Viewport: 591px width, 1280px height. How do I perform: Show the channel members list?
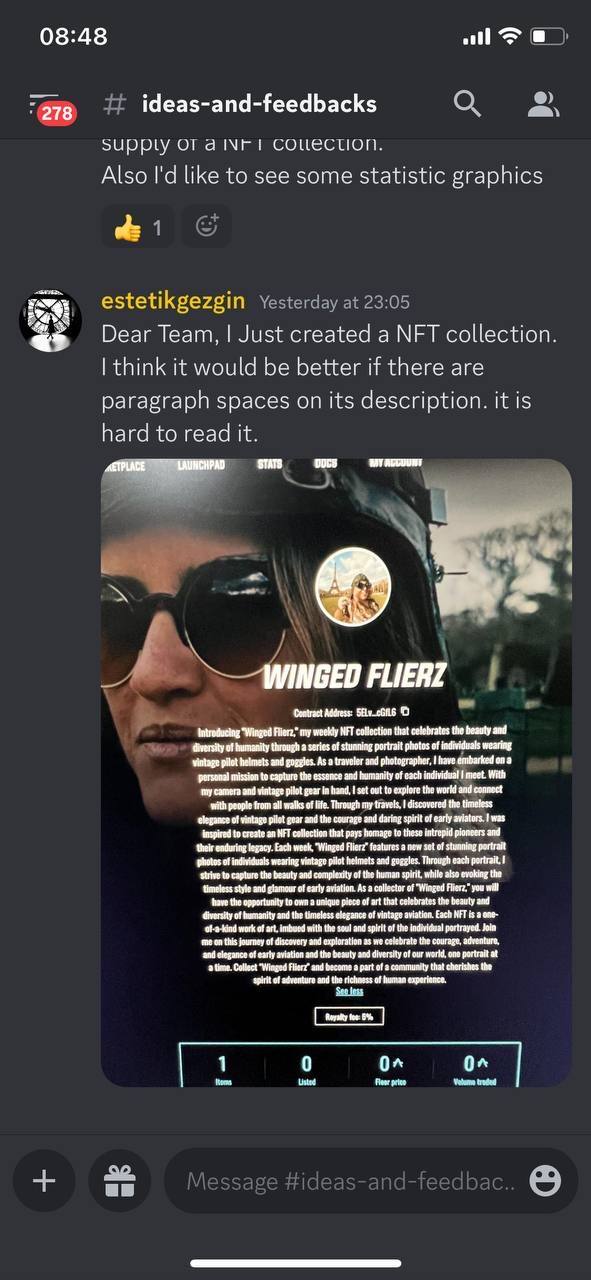click(543, 103)
